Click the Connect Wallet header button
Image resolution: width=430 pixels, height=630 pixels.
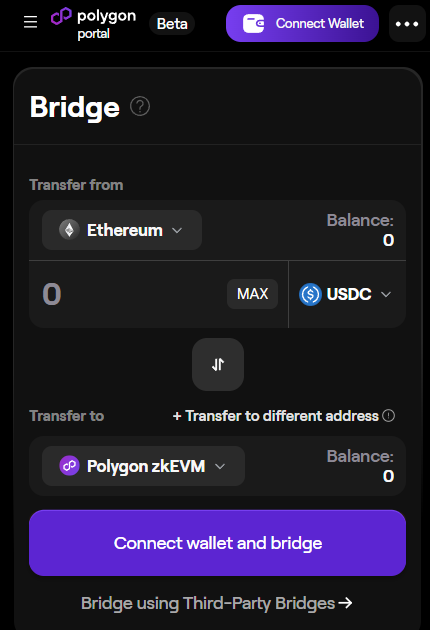coord(302,23)
